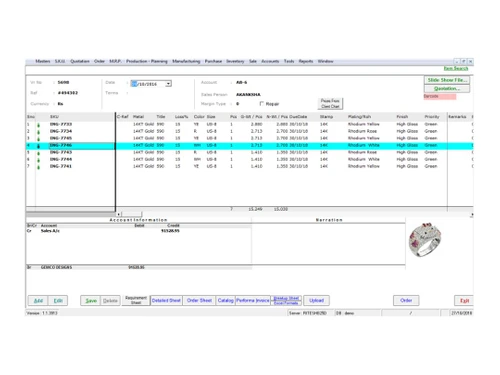Click the GEMCO DESIGNS debit row
The width and height of the screenshot is (500, 375).
click(x=138, y=267)
